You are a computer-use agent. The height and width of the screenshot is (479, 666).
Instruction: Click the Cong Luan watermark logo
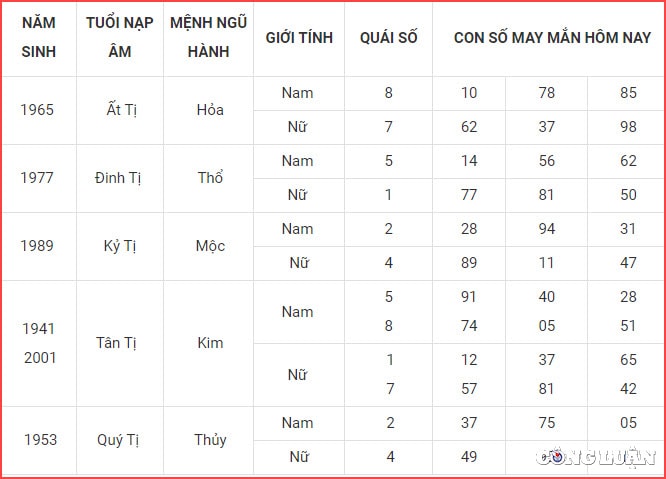596,457
